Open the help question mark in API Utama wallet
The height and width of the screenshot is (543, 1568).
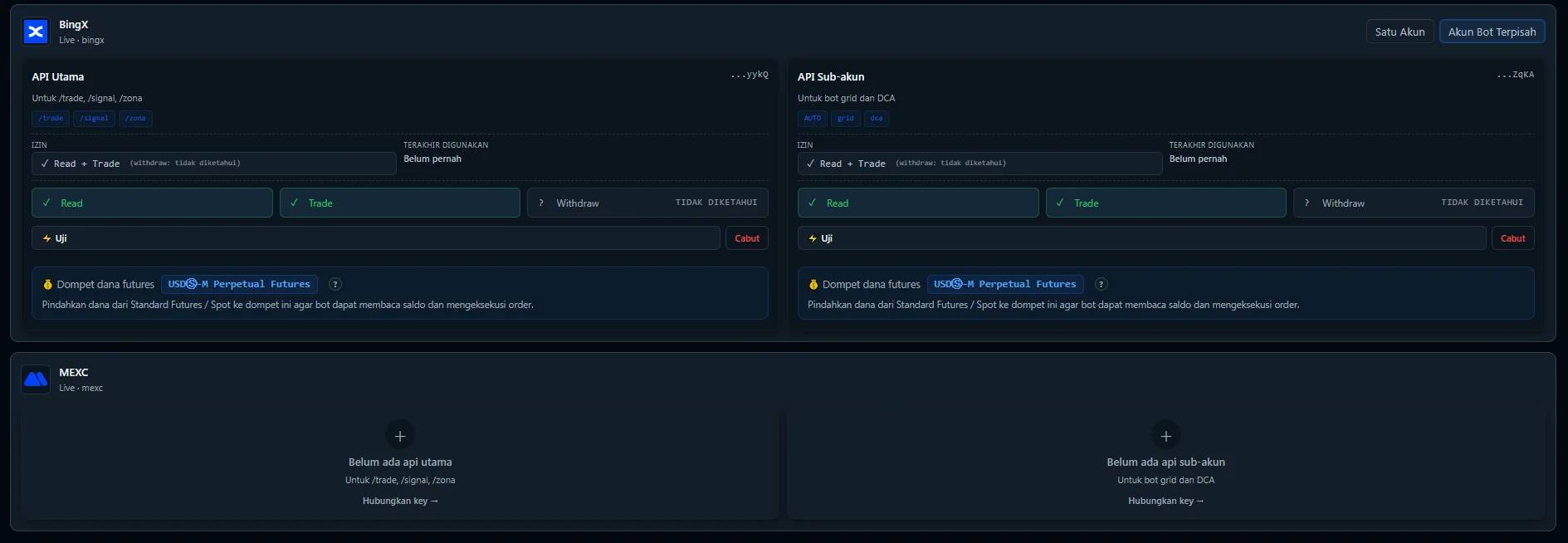tap(335, 284)
